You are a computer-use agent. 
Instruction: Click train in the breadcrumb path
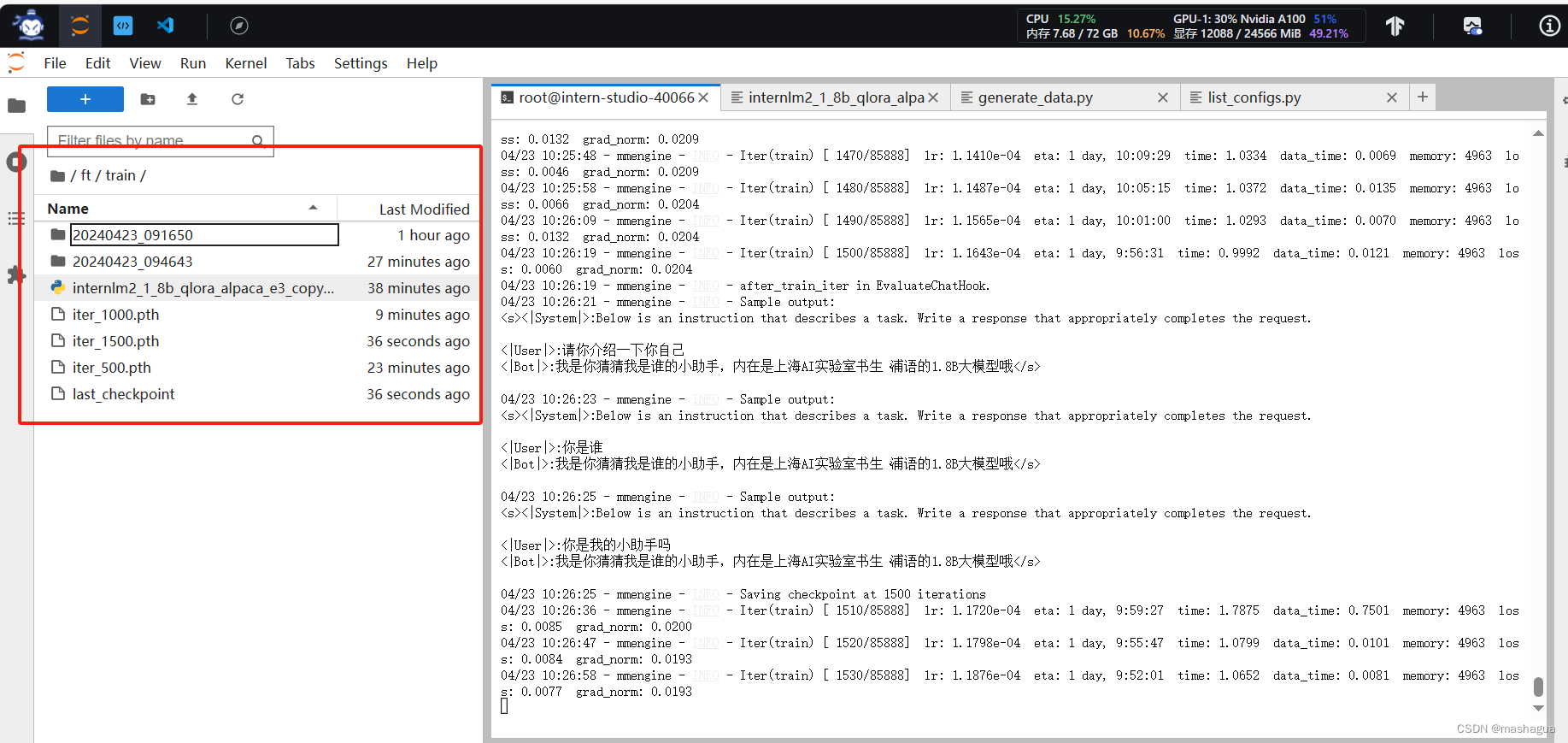click(120, 175)
